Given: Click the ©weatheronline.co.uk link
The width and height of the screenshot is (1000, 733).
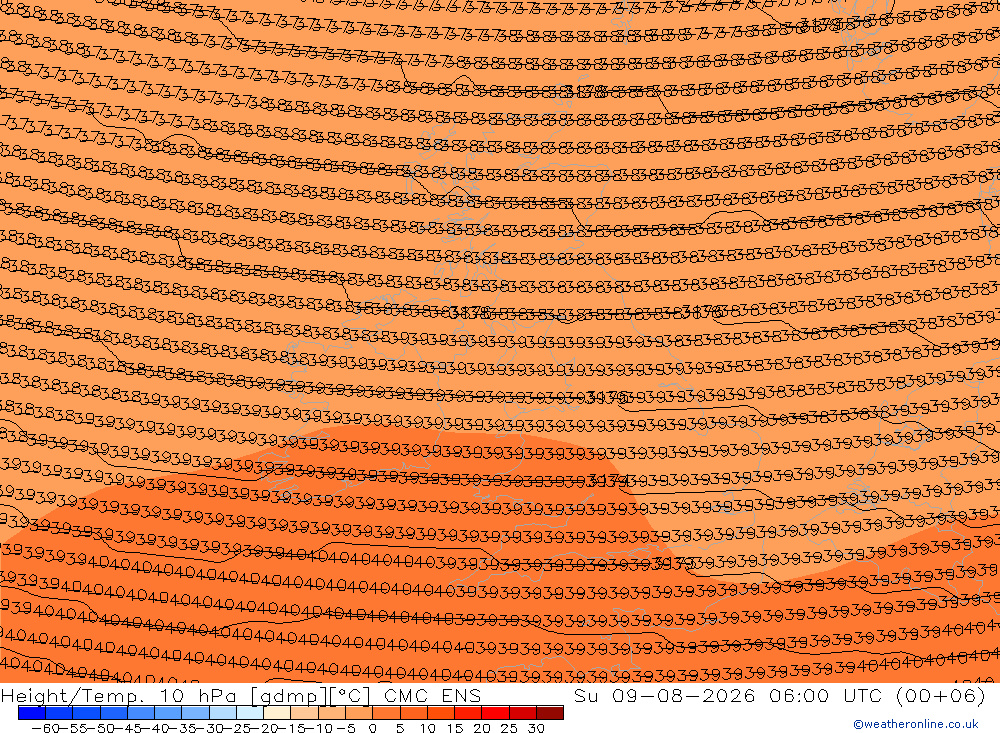Looking at the screenshot, I should (x=915, y=724).
